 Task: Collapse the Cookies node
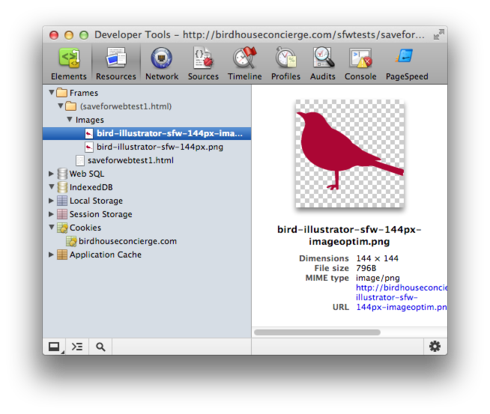click(x=51, y=227)
